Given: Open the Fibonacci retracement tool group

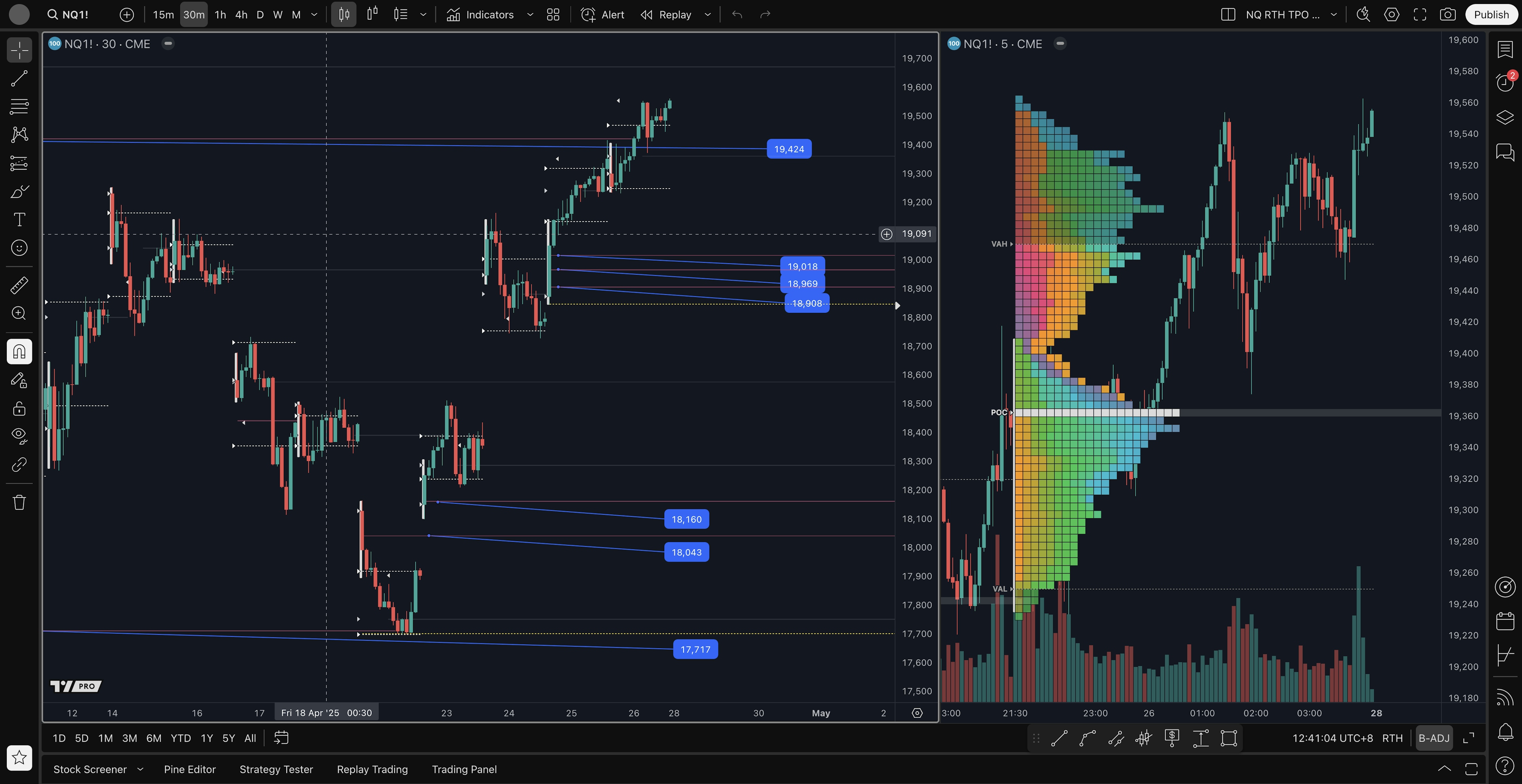Looking at the screenshot, I should [x=19, y=106].
